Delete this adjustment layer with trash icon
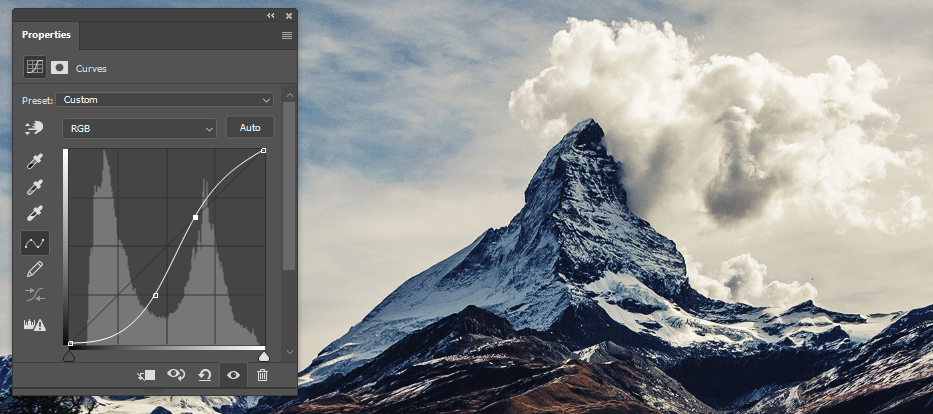This screenshot has width=933, height=414. click(262, 375)
